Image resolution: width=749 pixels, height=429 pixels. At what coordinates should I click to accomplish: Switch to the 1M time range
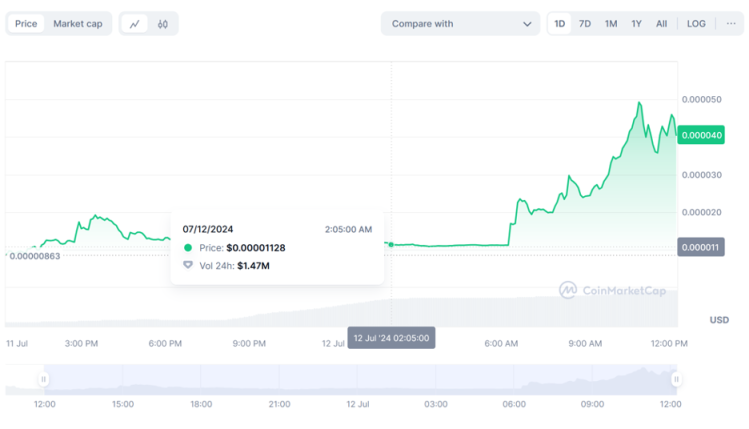tap(611, 24)
